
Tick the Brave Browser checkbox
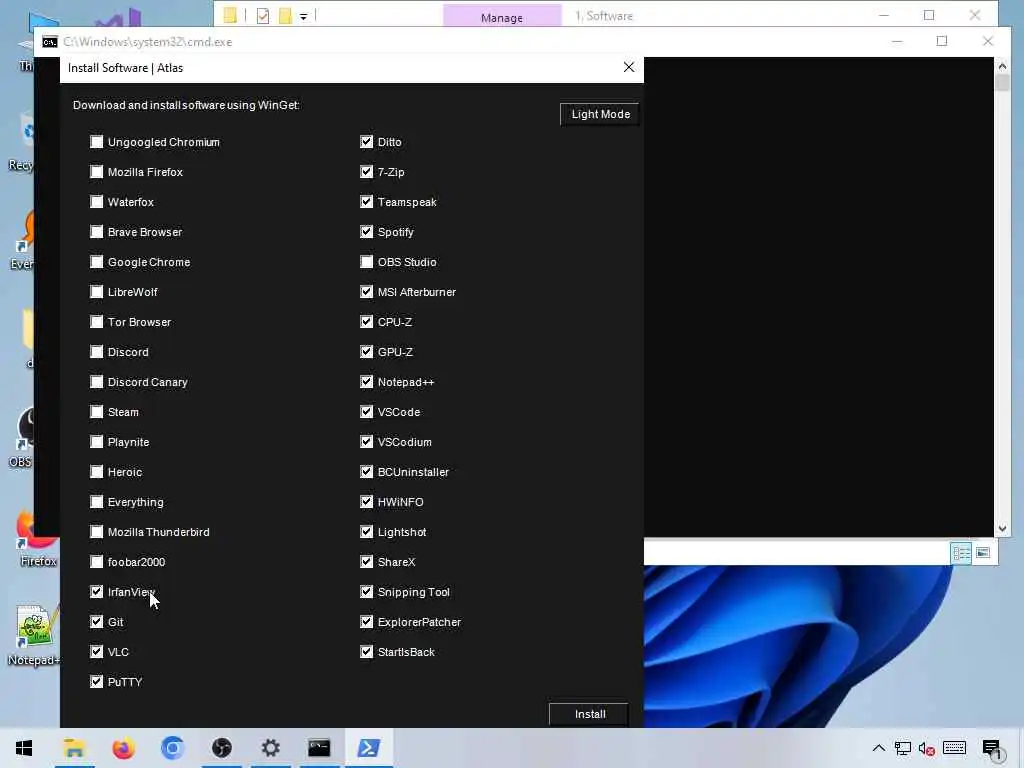click(x=97, y=232)
